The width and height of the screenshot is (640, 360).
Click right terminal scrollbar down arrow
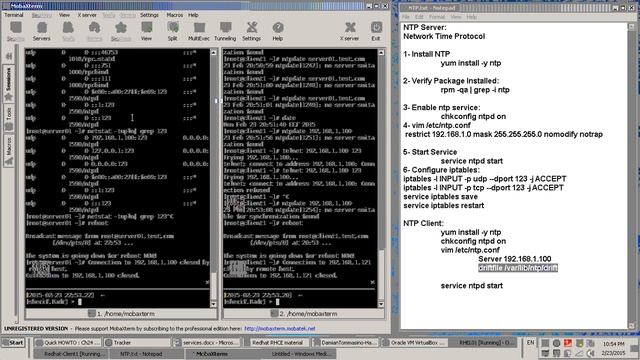coord(381,304)
